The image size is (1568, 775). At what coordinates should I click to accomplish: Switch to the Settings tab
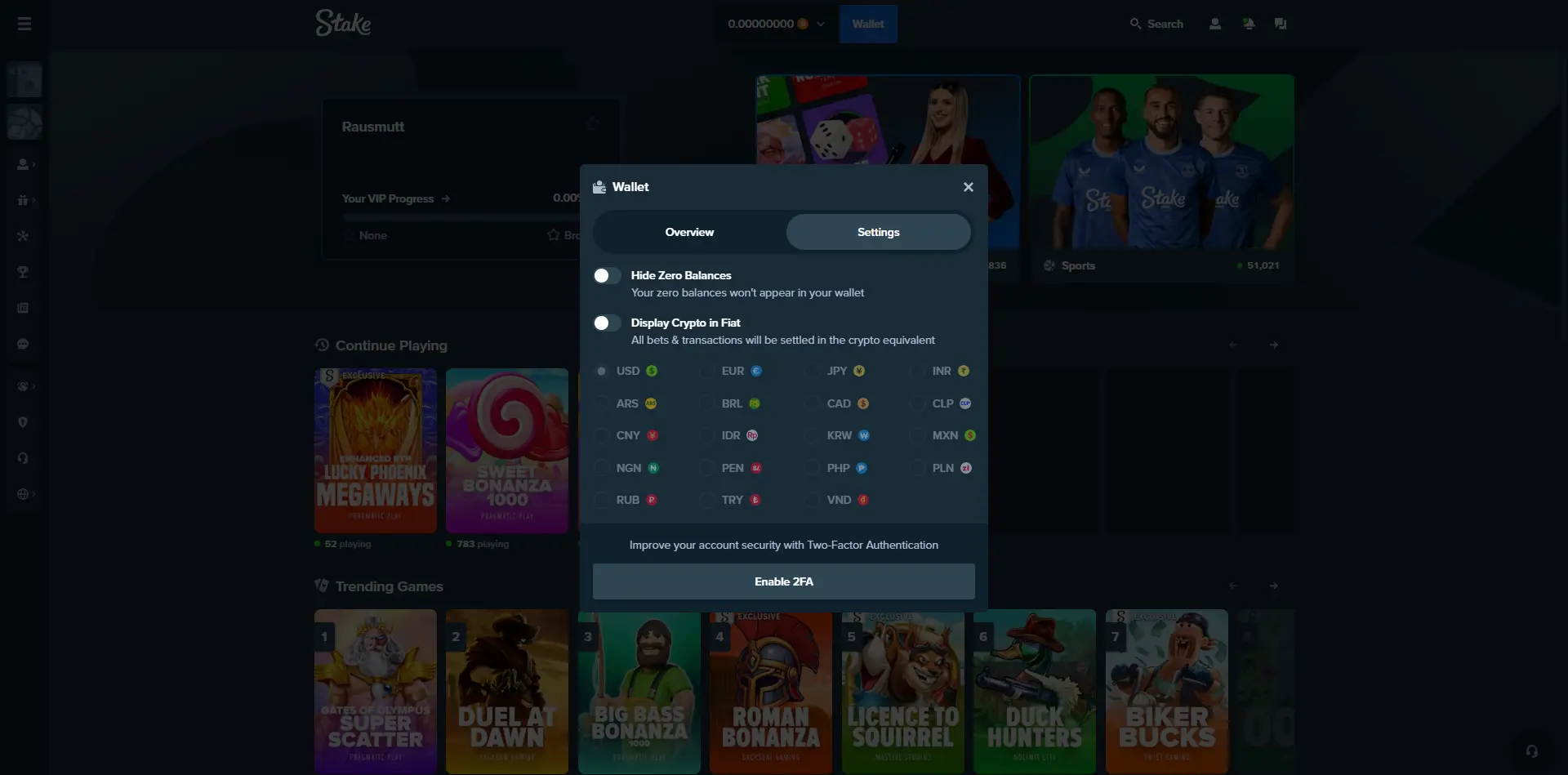[879, 232]
